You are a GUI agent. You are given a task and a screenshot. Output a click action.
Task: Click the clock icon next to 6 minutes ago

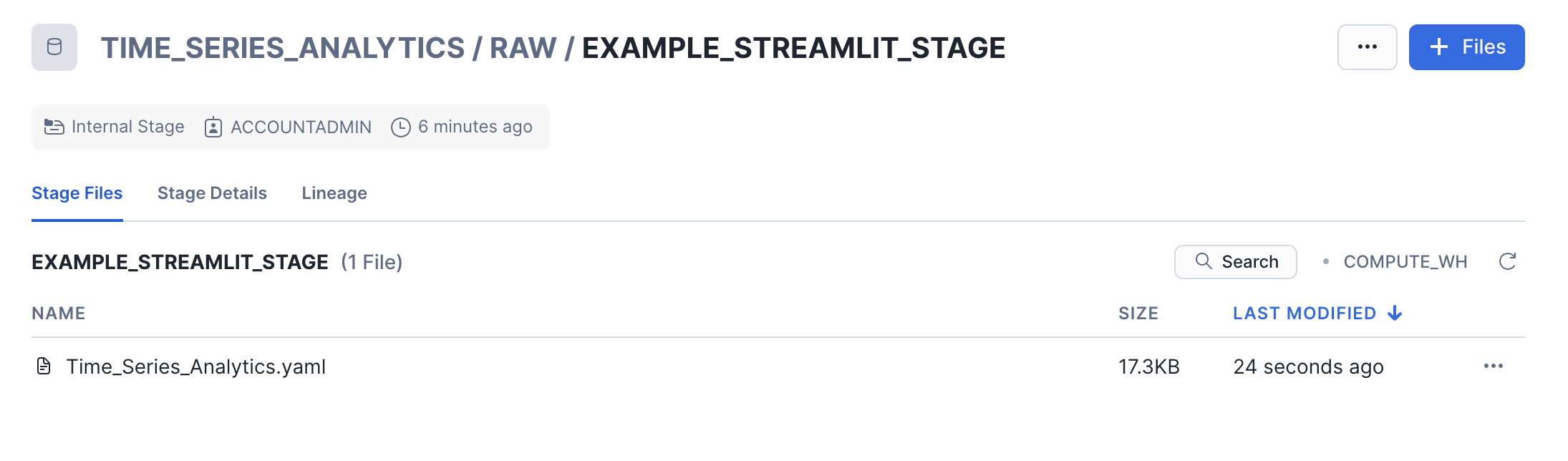coord(401,127)
